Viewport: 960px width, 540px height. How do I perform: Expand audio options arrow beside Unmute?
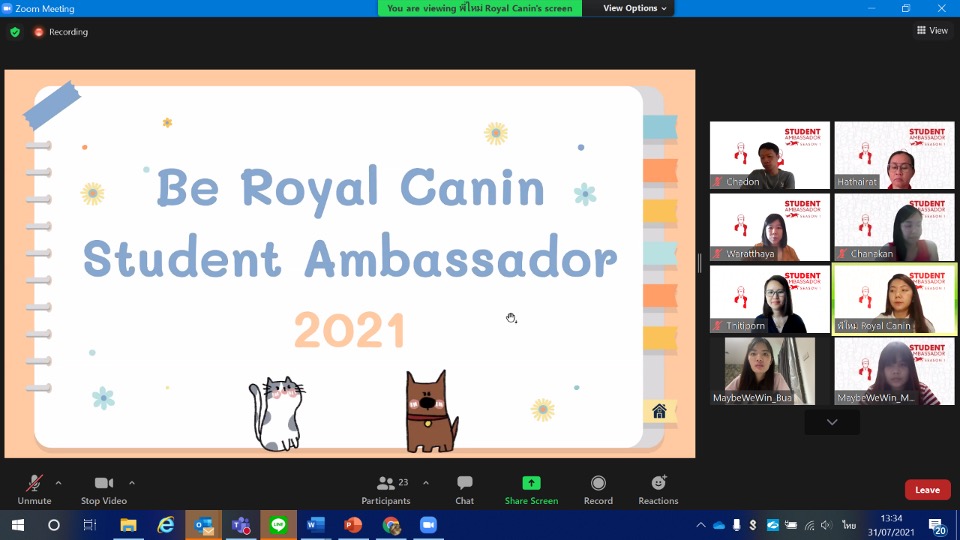(x=58, y=482)
